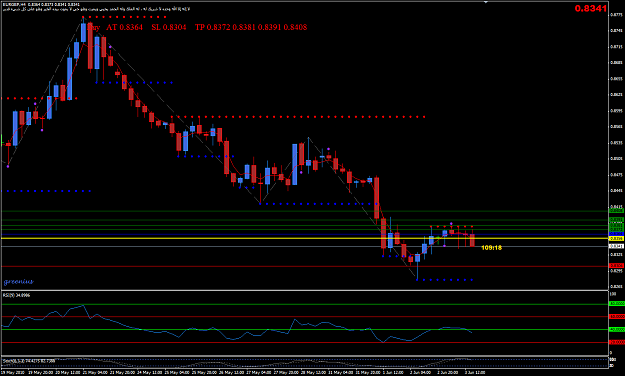This screenshot has height=376, width=625.
Task: Click the Stoch indicator label
Action: coord(29,360)
